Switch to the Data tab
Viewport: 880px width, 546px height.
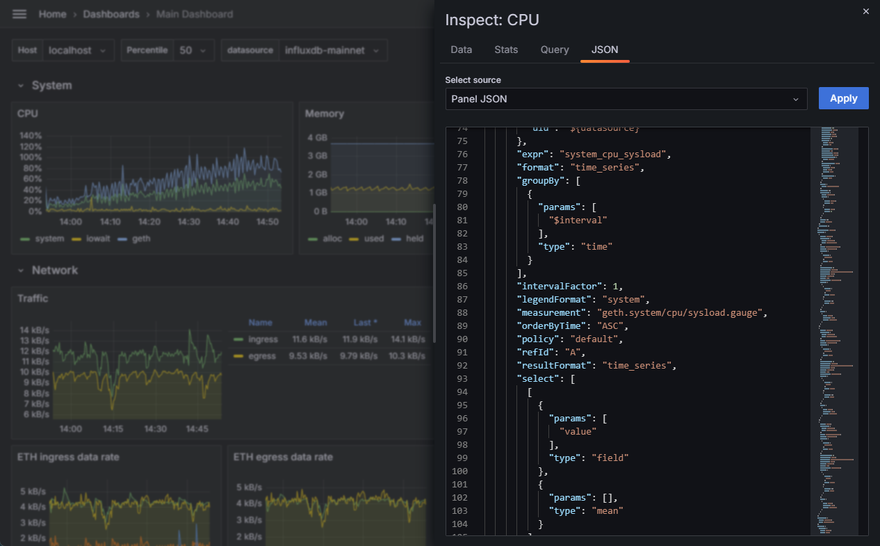tap(461, 50)
